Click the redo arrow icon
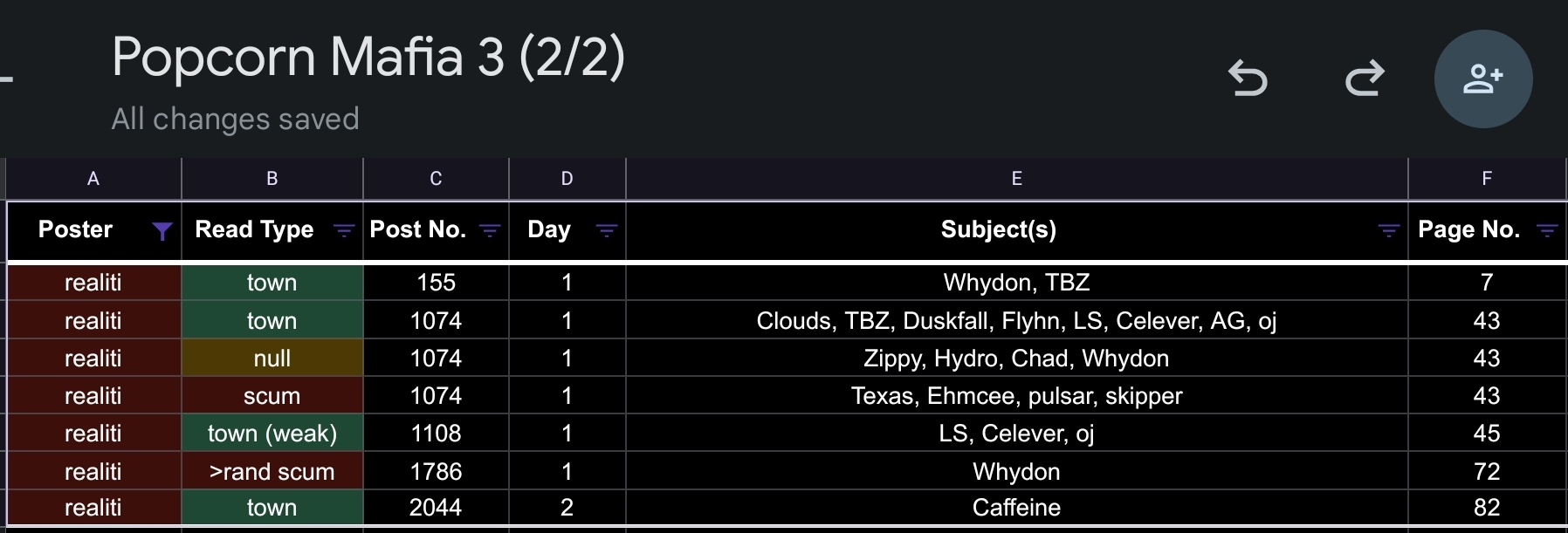The width and height of the screenshot is (1568, 533). pos(1365,79)
